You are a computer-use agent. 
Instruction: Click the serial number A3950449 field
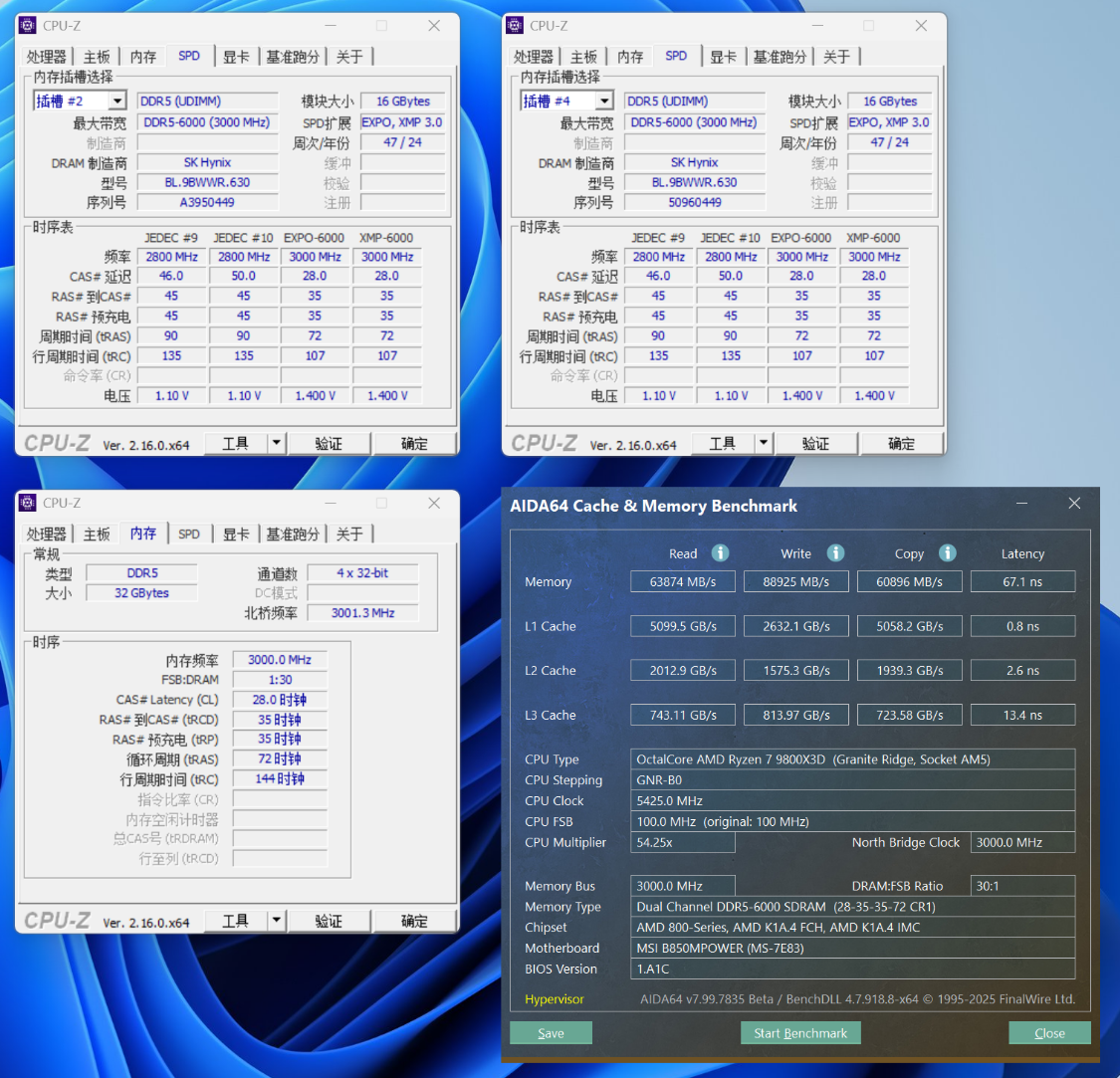(x=207, y=202)
